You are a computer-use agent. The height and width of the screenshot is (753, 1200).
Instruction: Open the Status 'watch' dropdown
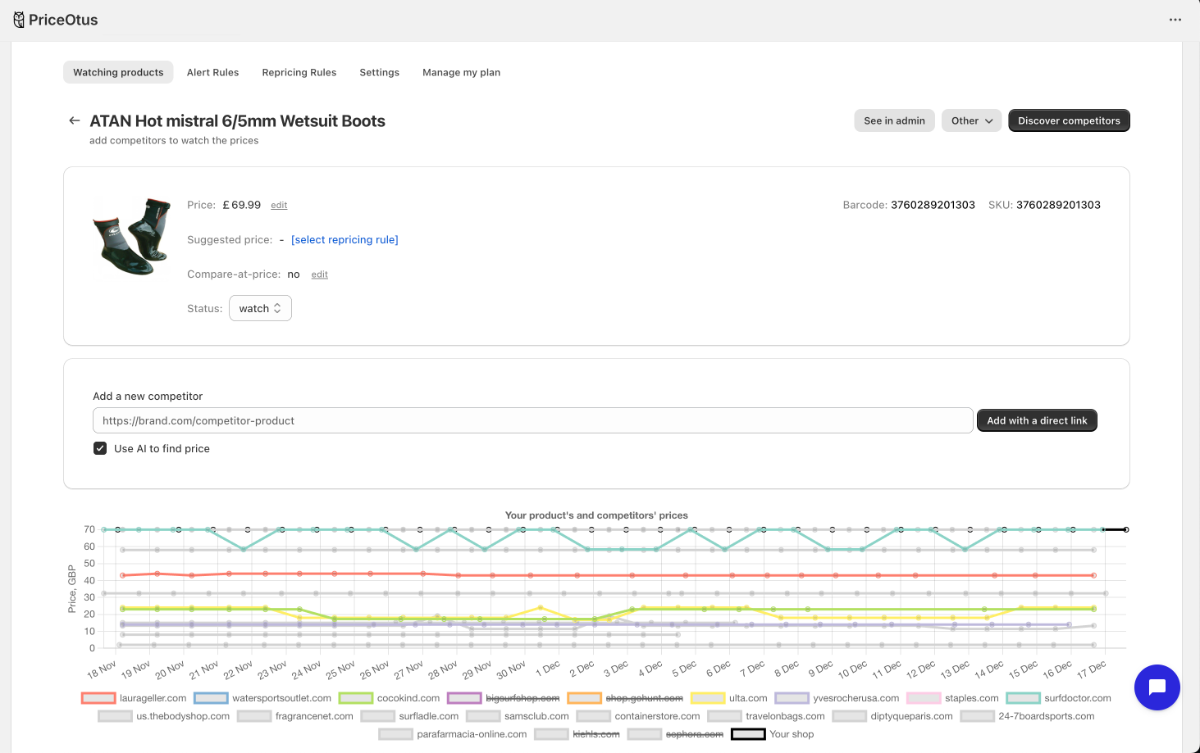point(260,308)
